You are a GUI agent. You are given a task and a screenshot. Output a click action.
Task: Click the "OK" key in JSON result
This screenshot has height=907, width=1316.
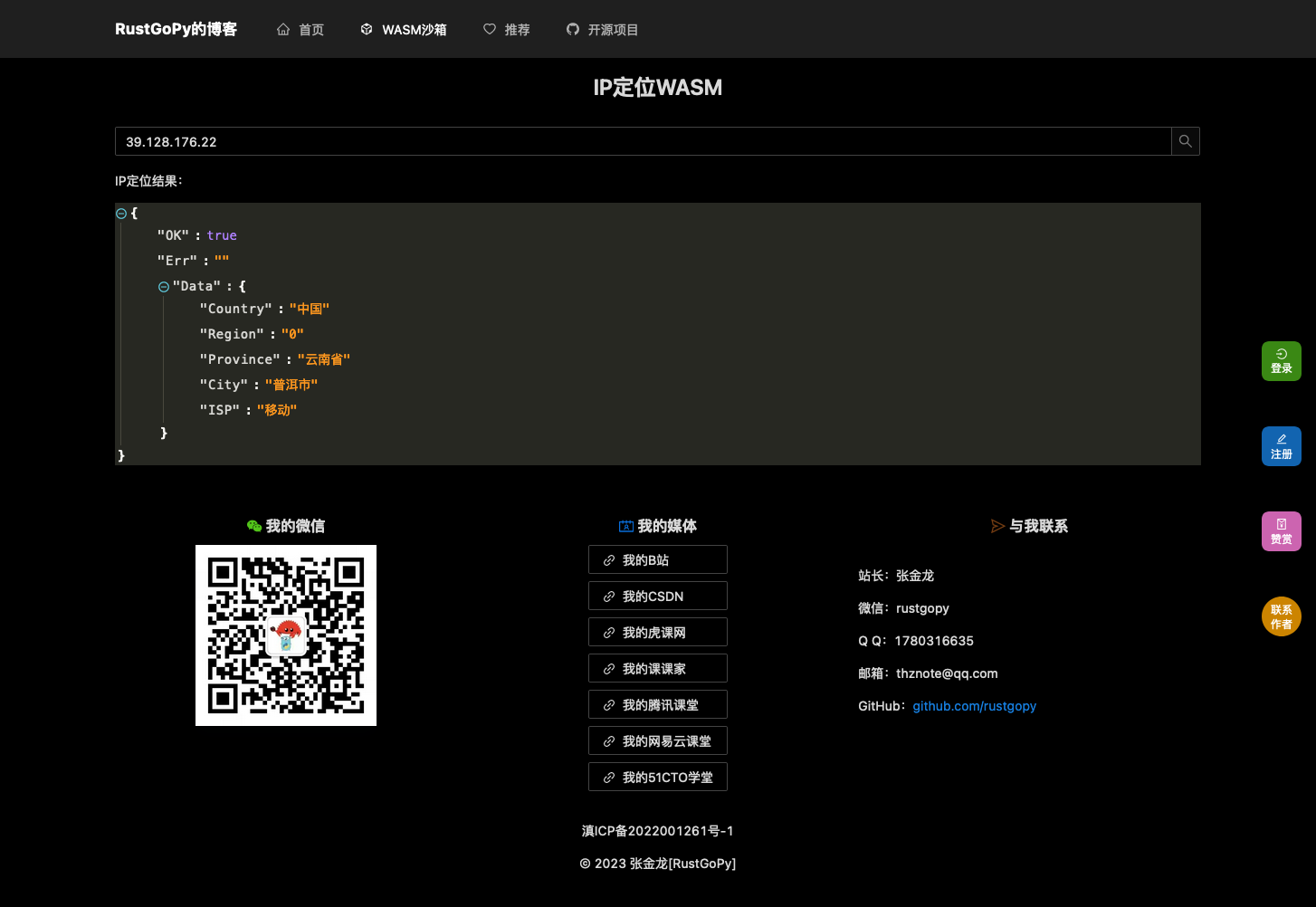point(173,235)
